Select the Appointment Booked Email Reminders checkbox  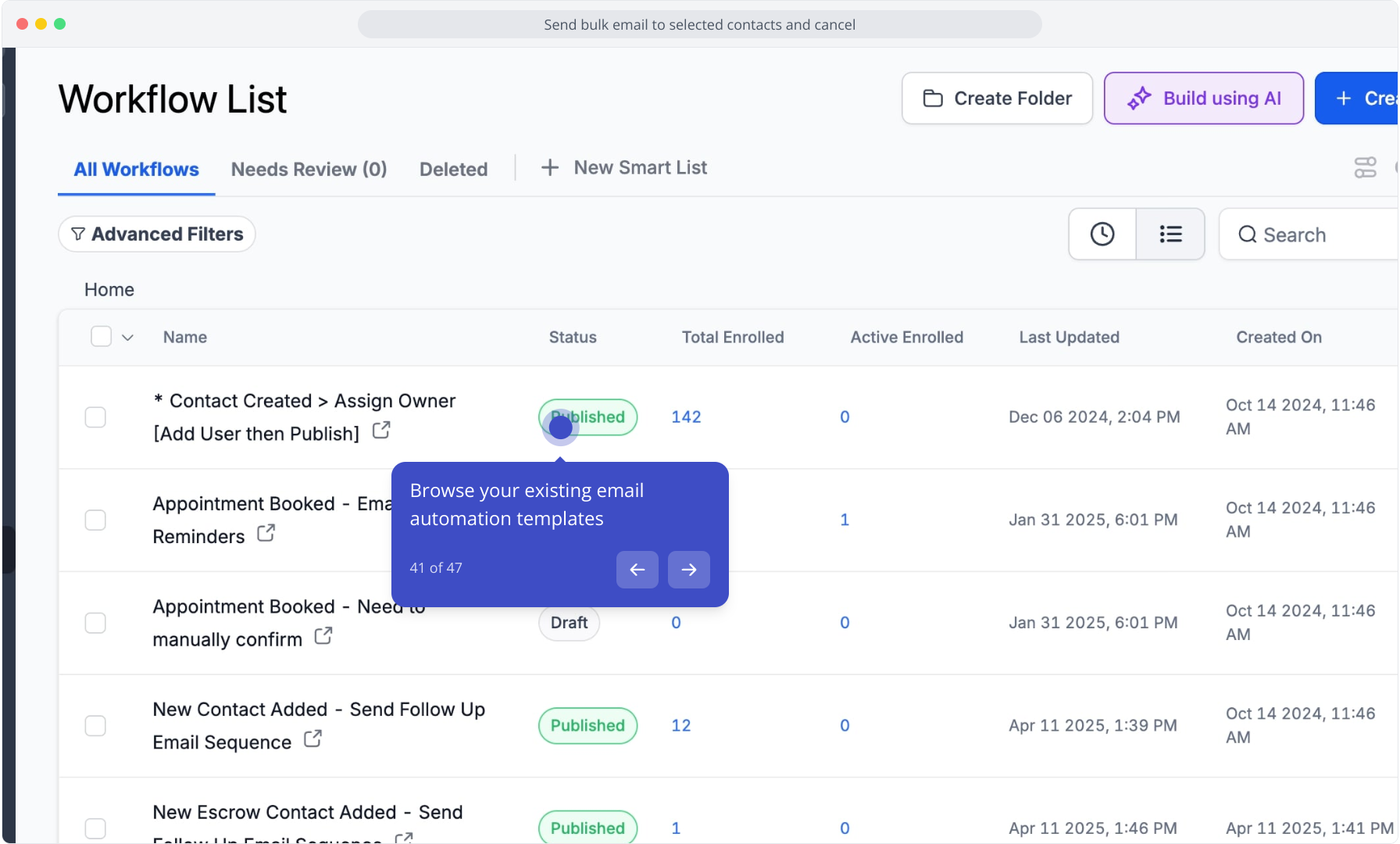coord(95,520)
